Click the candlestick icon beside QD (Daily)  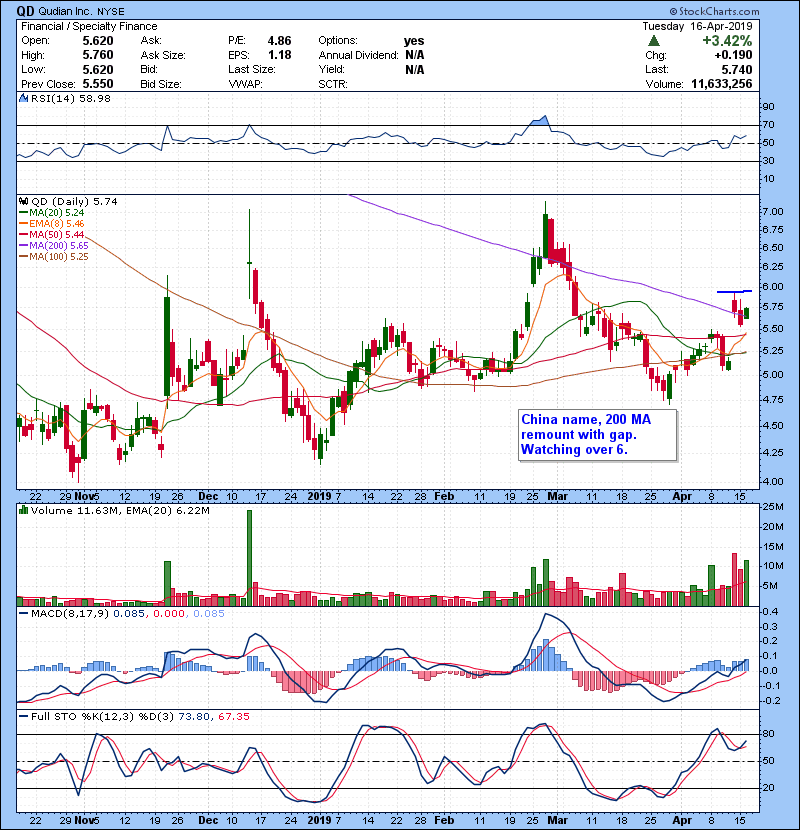tap(23, 201)
